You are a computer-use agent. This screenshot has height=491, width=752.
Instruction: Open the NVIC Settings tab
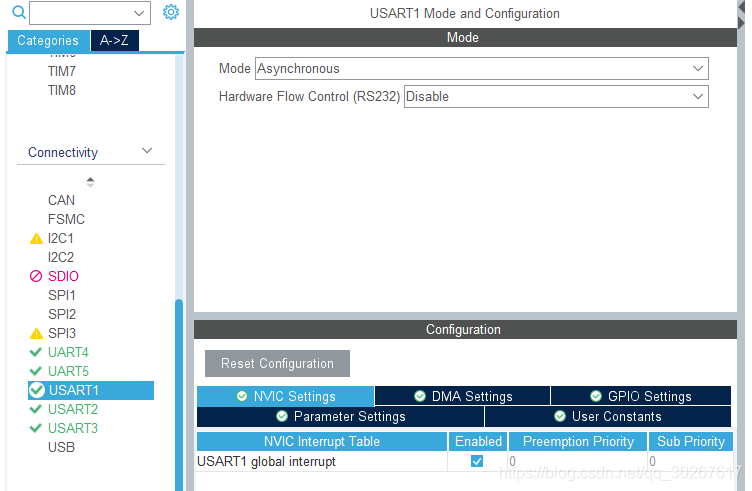pyautogui.click(x=285, y=397)
